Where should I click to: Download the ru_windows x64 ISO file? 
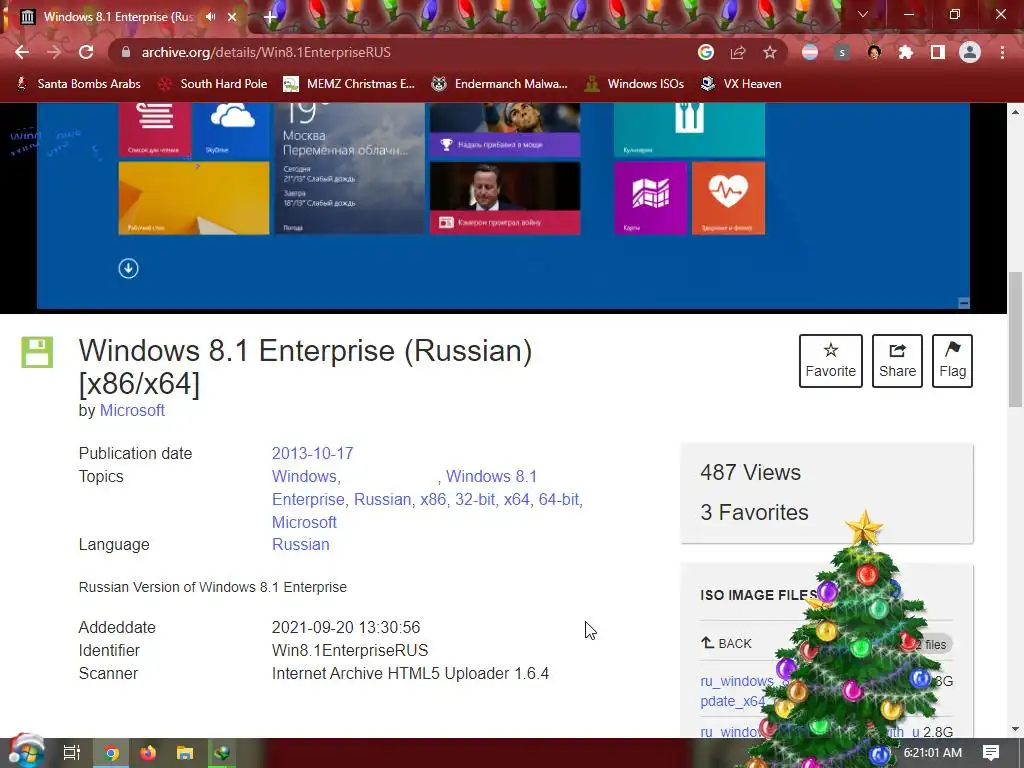(737, 691)
